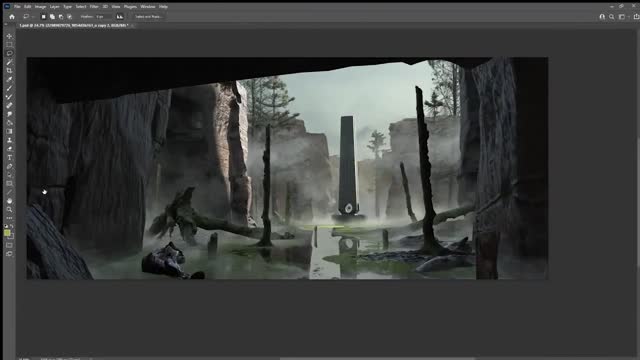
Task: Go to the Home screen icon
Action: coord(12,17)
